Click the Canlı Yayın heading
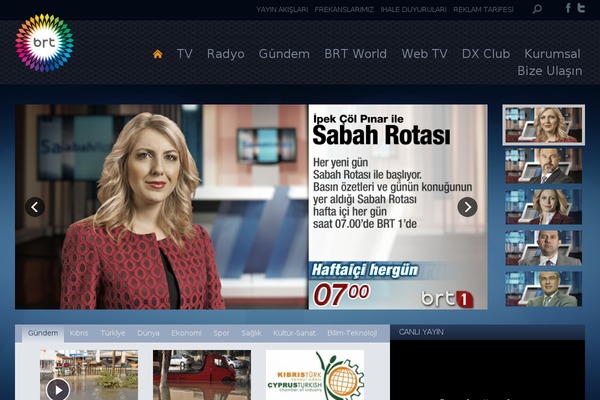600x400 pixels. [421, 332]
